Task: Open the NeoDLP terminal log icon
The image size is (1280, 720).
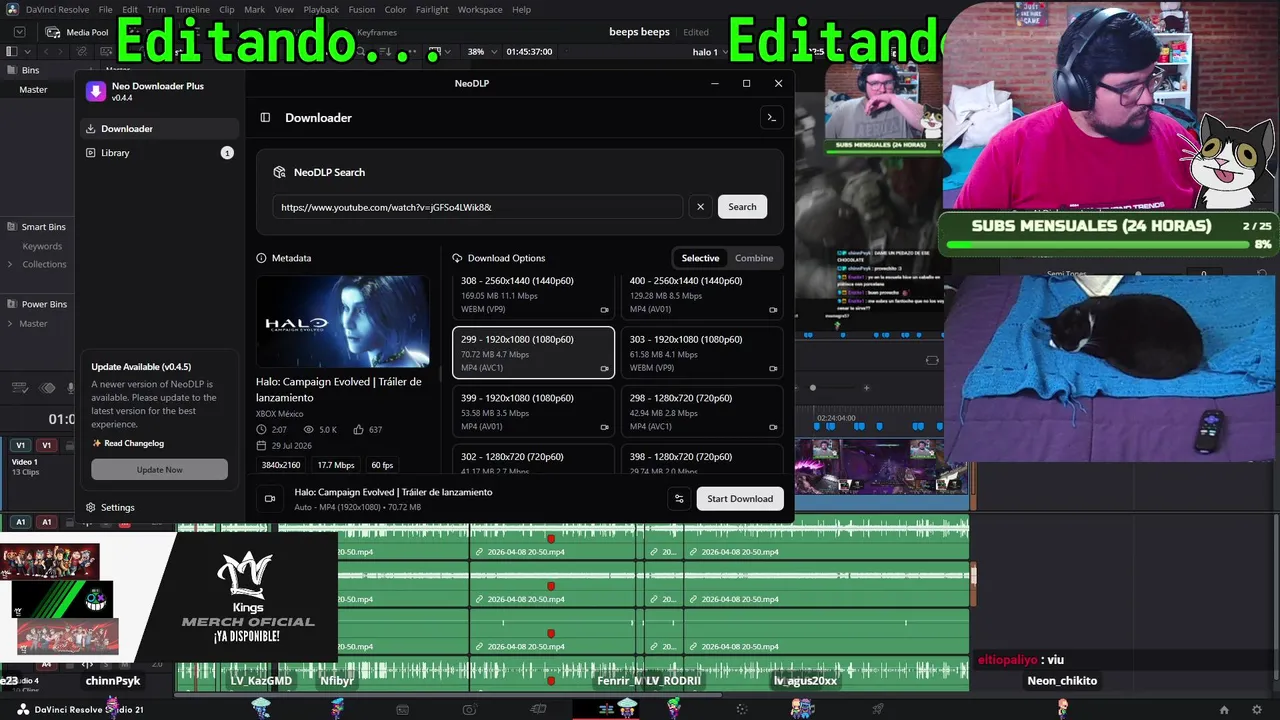Action: click(x=771, y=118)
